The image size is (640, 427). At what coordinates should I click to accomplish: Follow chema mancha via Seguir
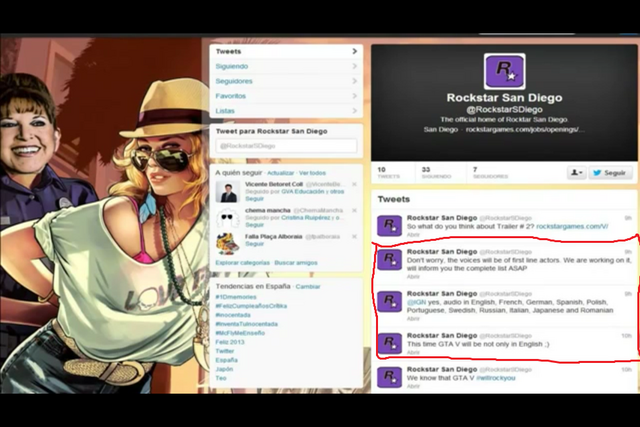coord(254,225)
